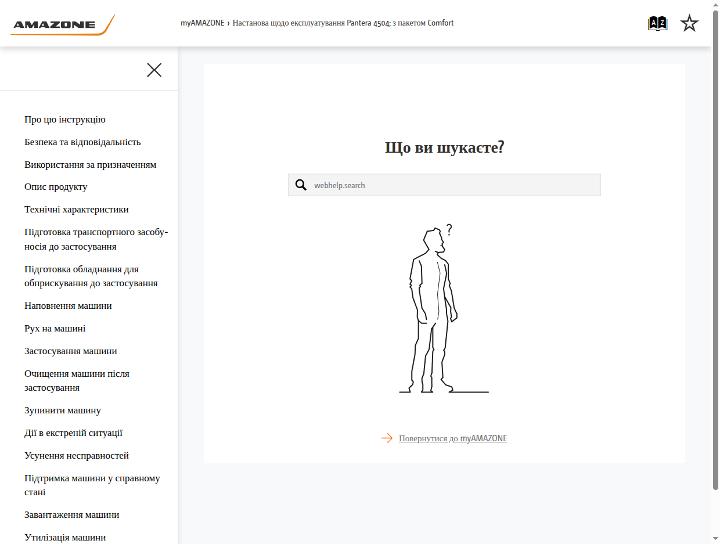
Task: Go to Застосування машини chapter
Action: click(71, 351)
